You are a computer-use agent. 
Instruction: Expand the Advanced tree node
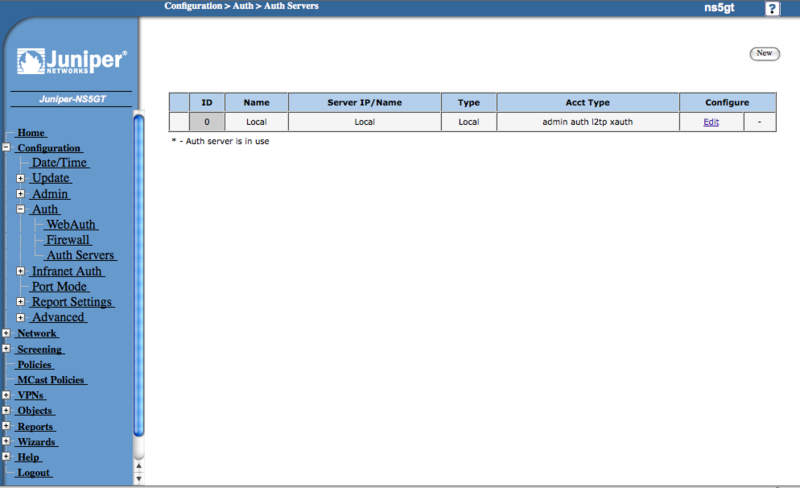coord(20,318)
